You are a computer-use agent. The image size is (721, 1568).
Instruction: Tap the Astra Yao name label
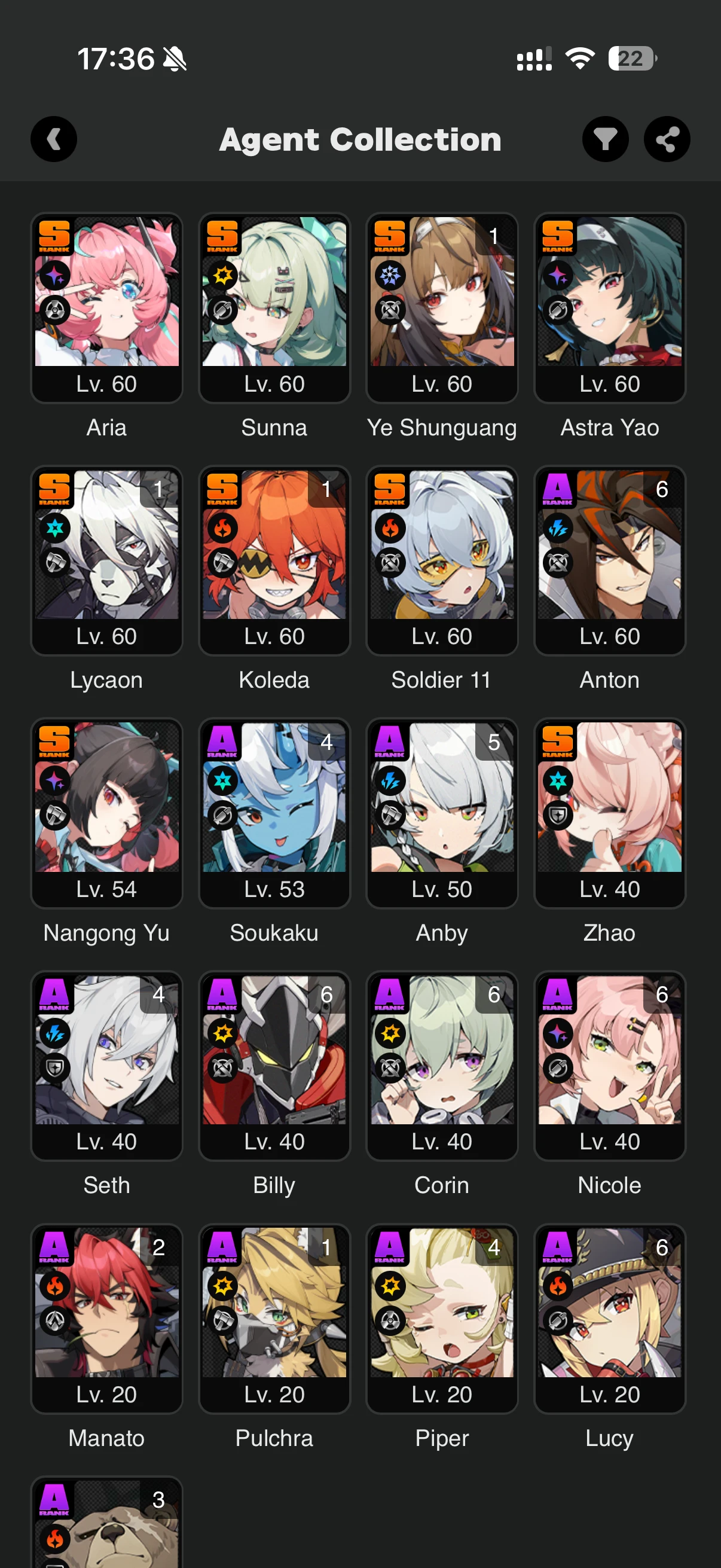[x=610, y=428]
